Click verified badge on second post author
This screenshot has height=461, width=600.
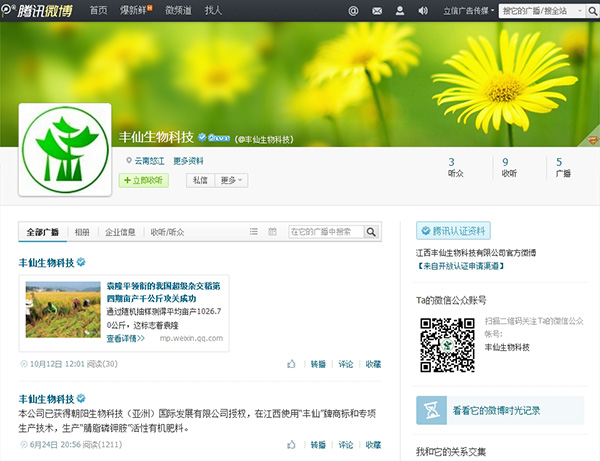click(81, 399)
